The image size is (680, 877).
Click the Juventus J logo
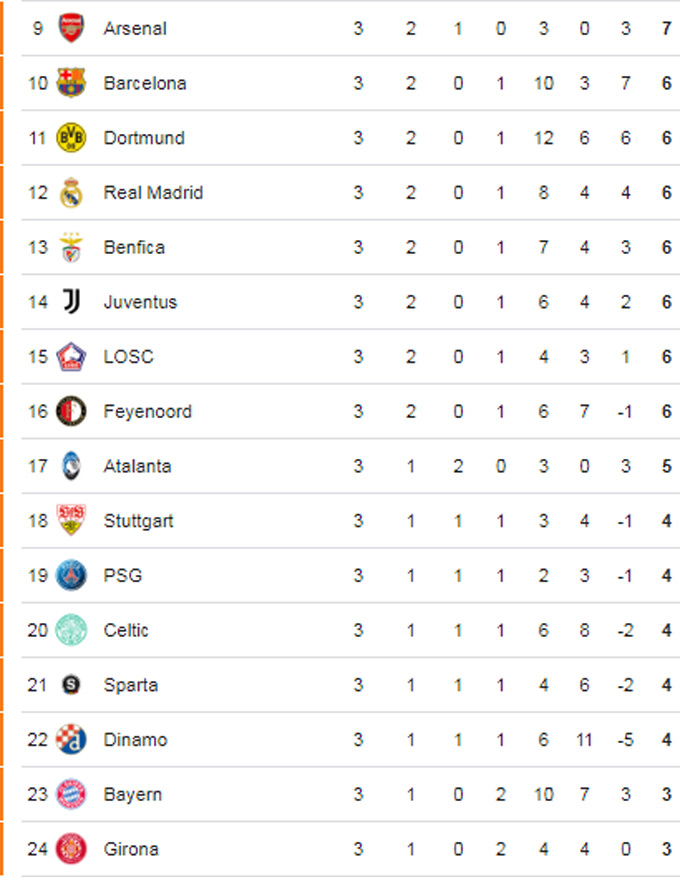(71, 301)
